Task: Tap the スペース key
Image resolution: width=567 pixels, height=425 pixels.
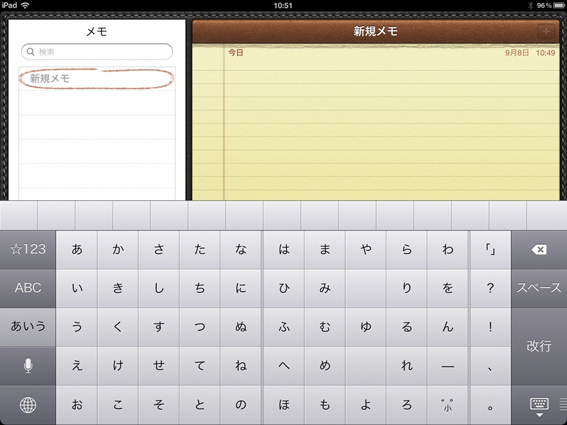Action: tap(539, 288)
